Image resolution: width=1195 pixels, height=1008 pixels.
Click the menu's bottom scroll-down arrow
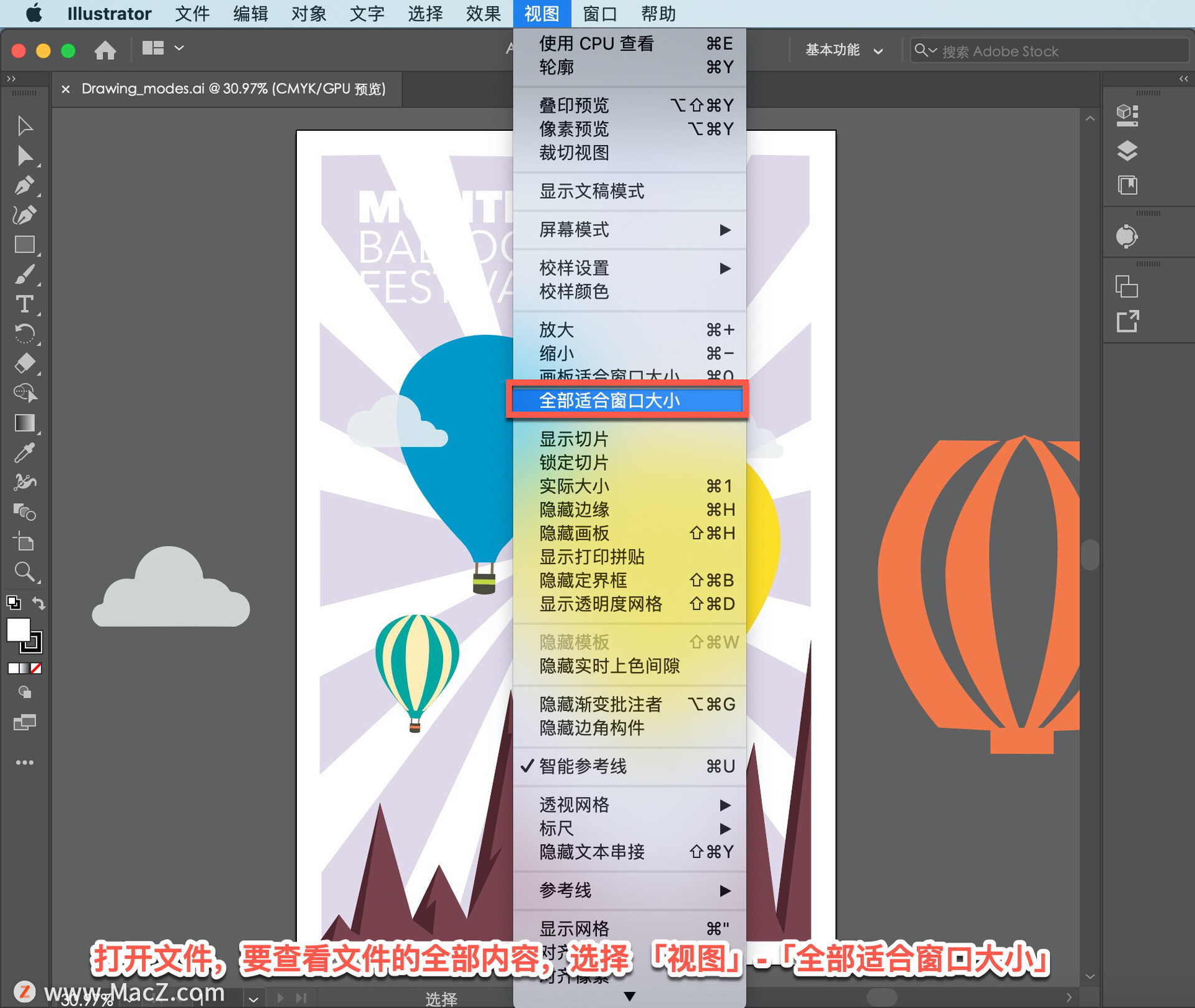tap(629, 996)
